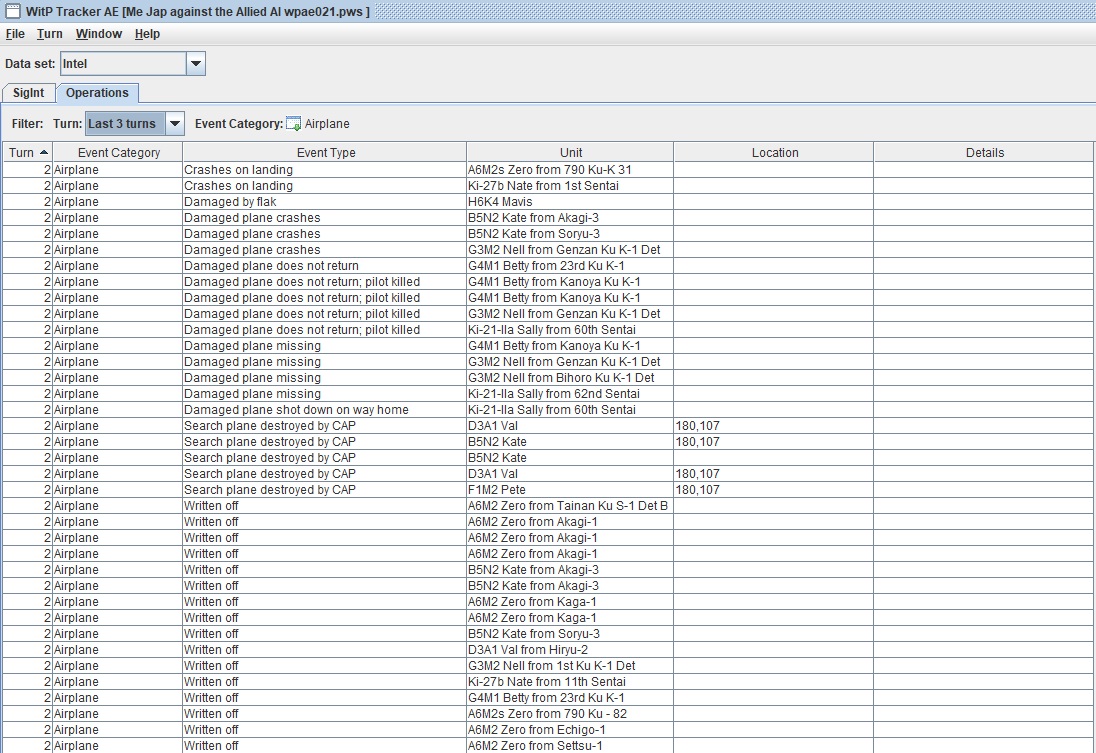The width and height of the screenshot is (1096, 753).
Task: Sort by the Location column header
Action: point(774,152)
